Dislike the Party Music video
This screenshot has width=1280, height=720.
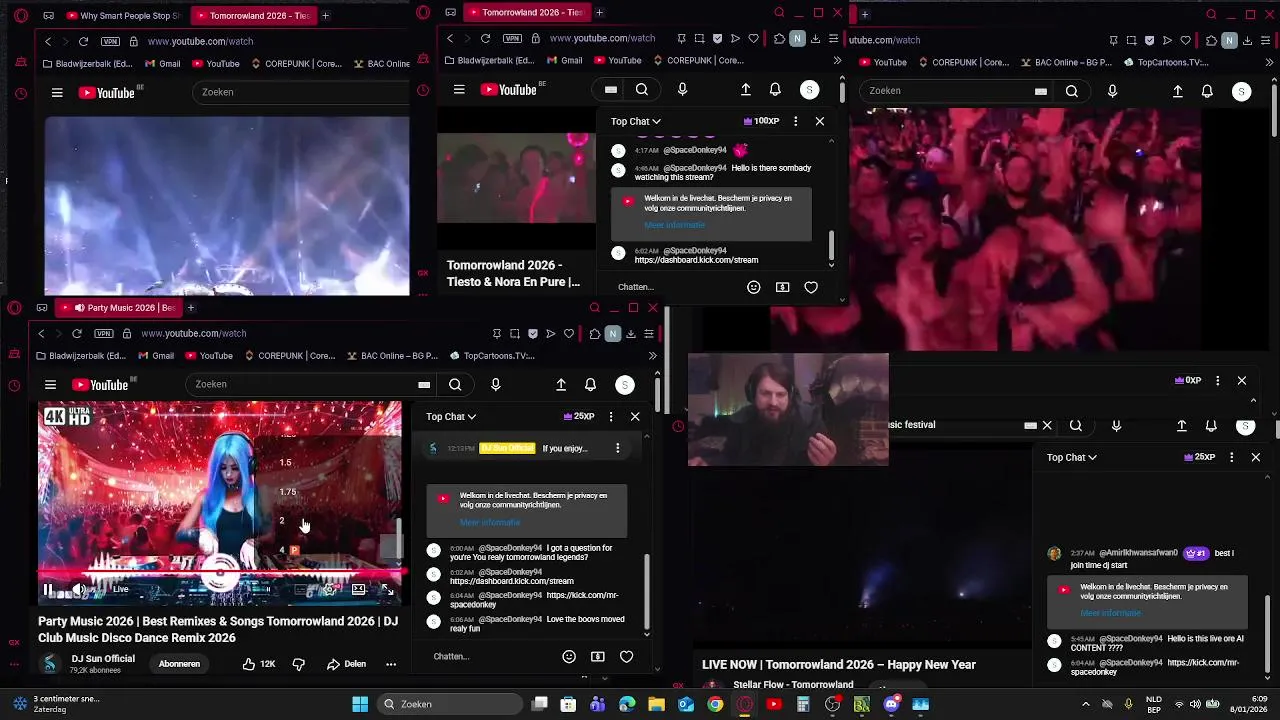pyautogui.click(x=298, y=664)
